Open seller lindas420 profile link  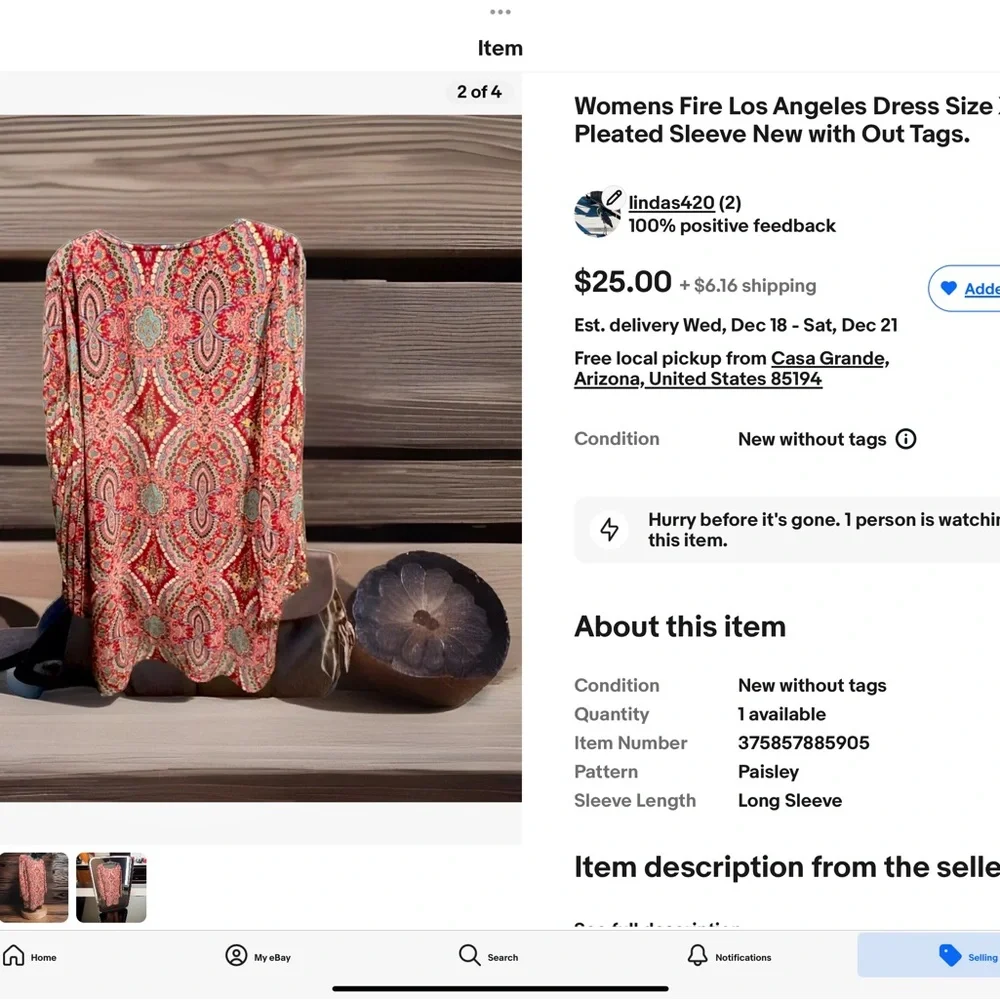pyautogui.click(x=671, y=203)
